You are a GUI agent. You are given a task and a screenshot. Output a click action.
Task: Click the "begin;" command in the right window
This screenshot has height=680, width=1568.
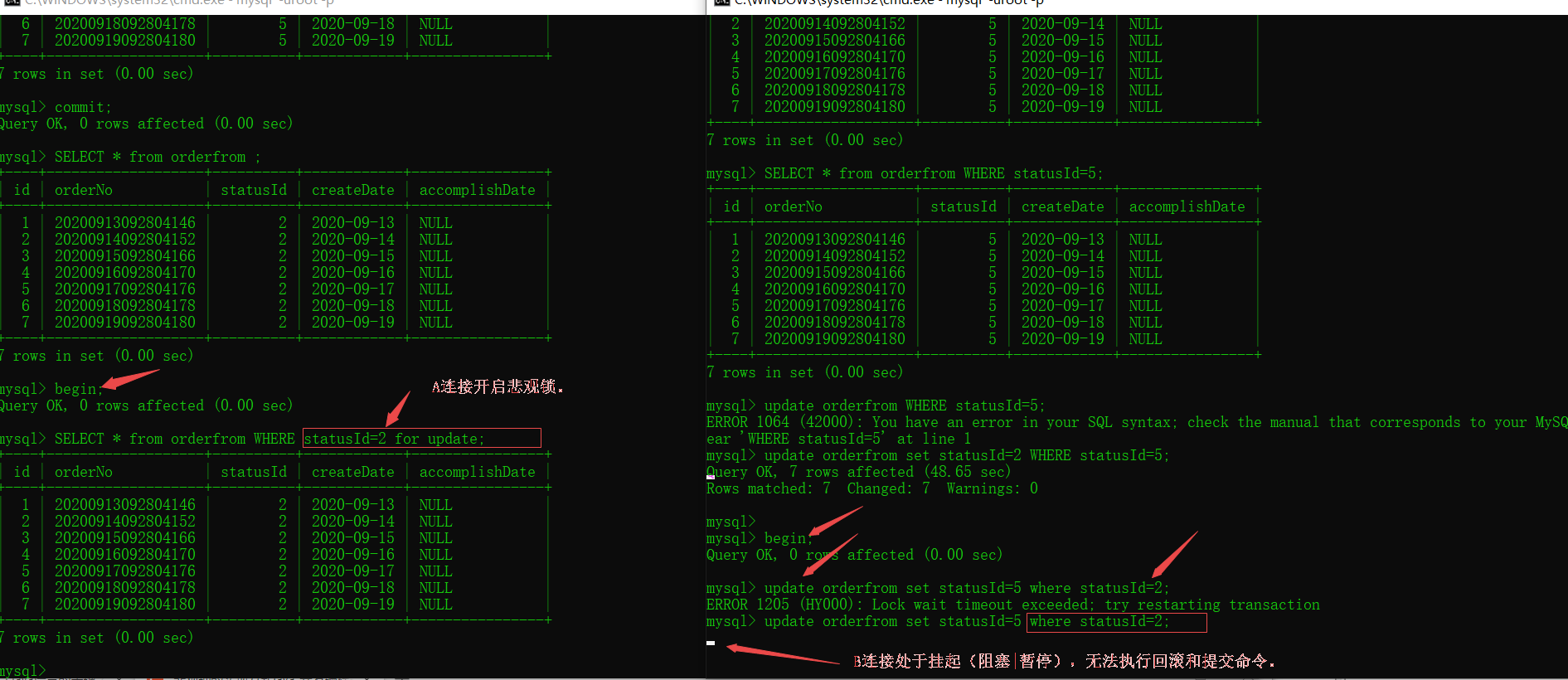[x=788, y=538]
